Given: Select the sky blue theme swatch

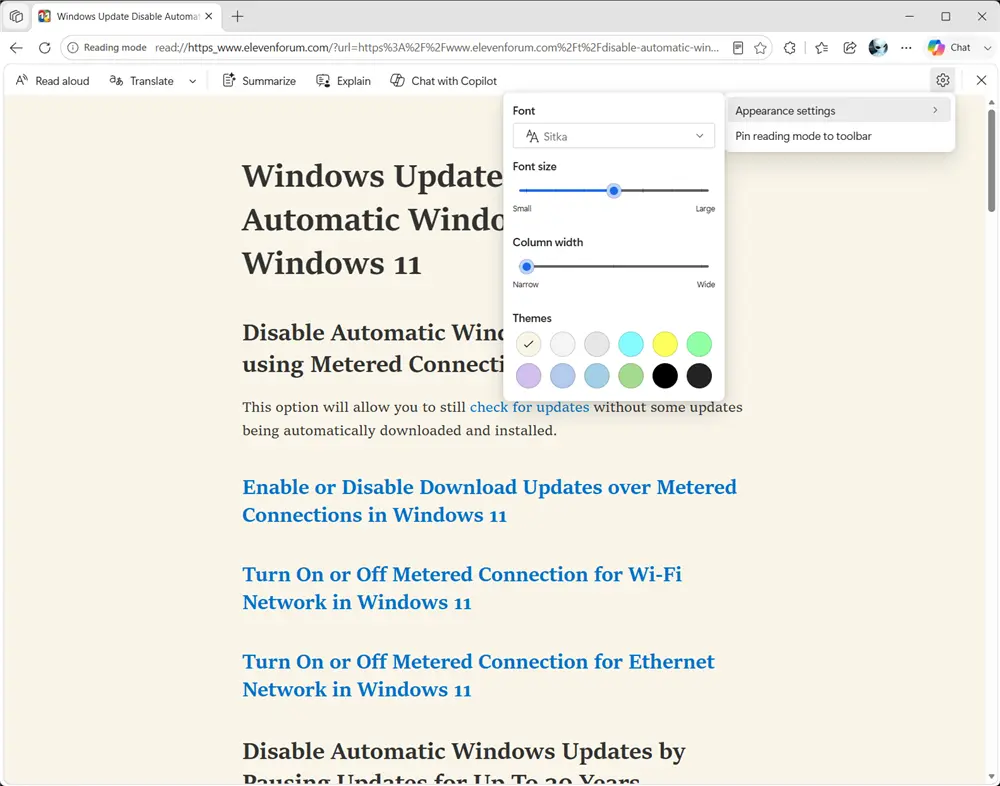Looking at the screenshot, I should pos(597,376).
